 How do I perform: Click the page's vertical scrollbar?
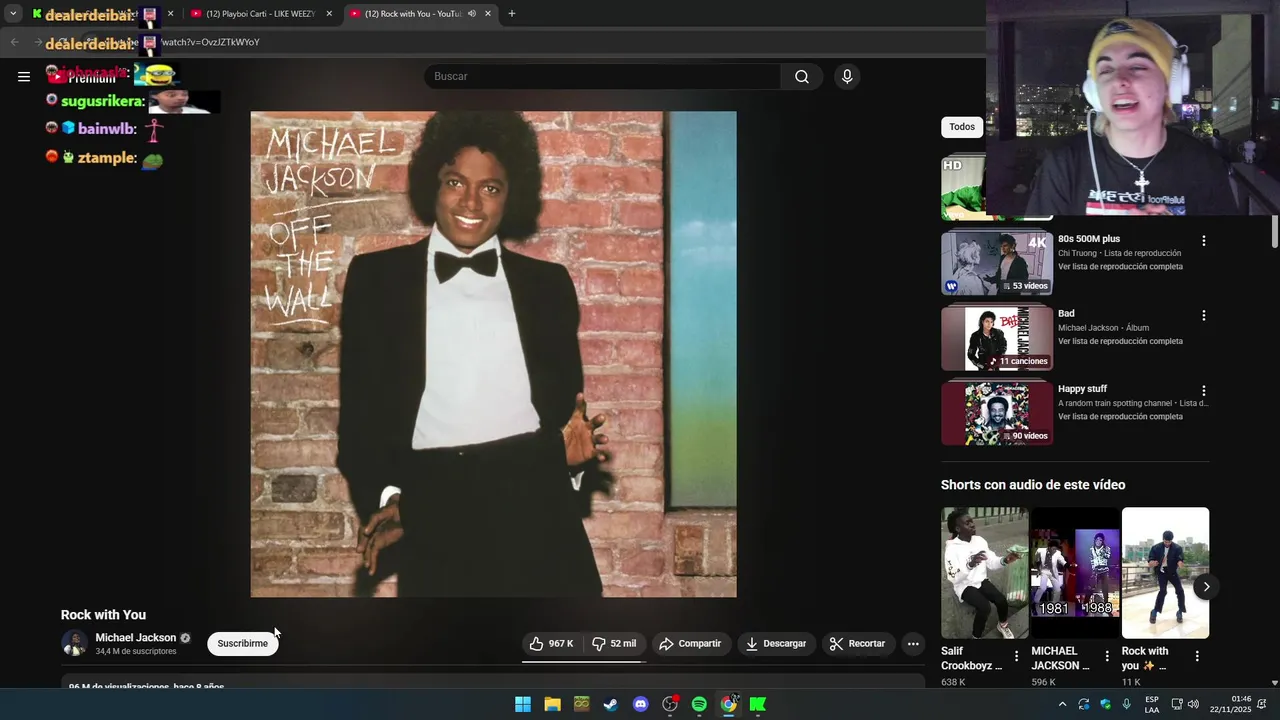(x=1274, y=230)
